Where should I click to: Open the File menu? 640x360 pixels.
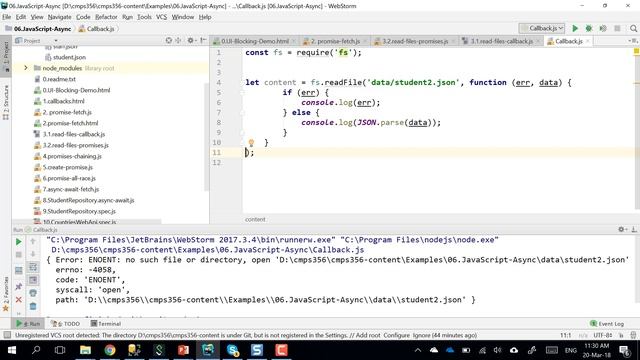[7, 17]
